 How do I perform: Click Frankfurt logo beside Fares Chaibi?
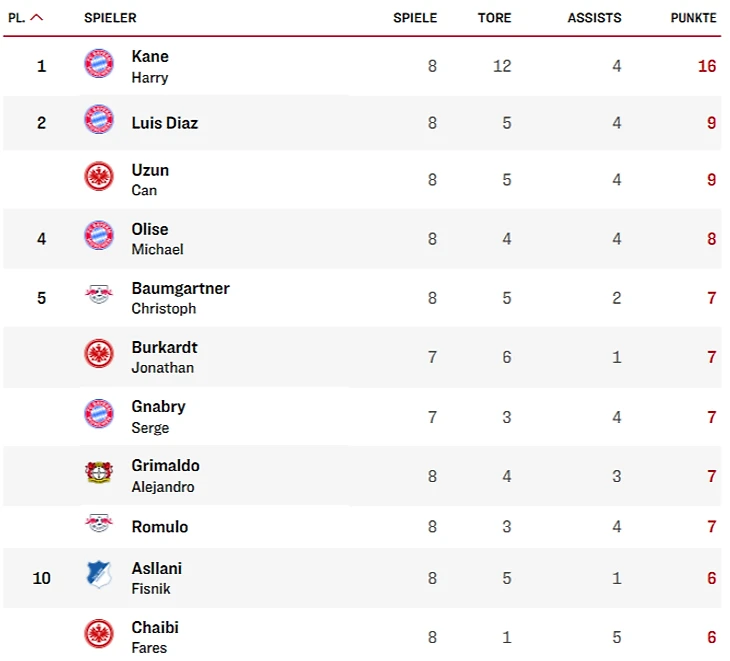(99, 634)
